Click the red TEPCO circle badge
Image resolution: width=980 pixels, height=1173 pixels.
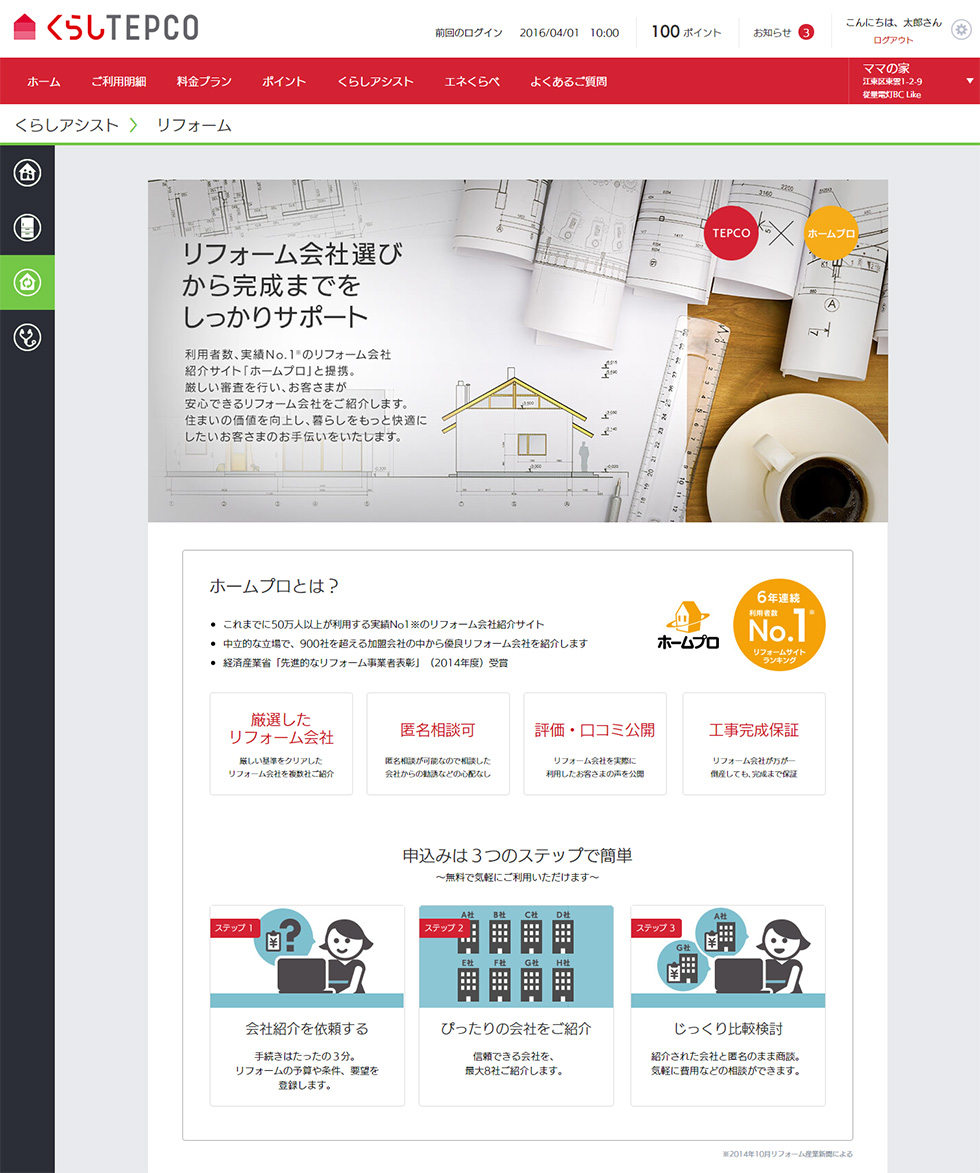click(731, 233)
